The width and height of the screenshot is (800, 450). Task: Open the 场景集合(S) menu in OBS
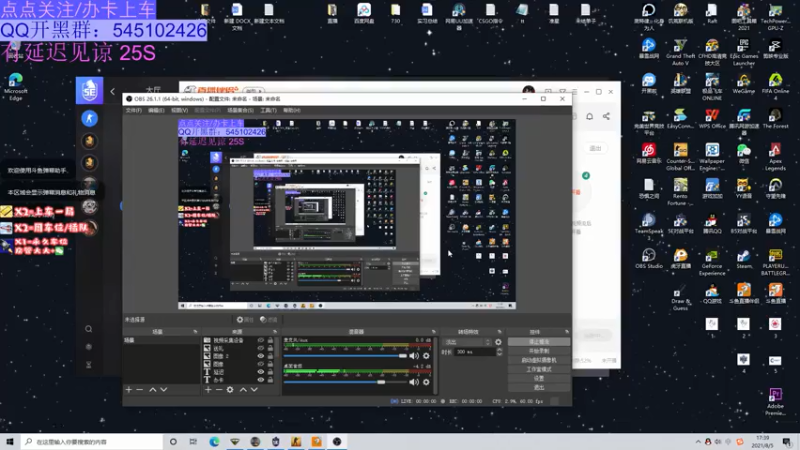click(240, 110)
